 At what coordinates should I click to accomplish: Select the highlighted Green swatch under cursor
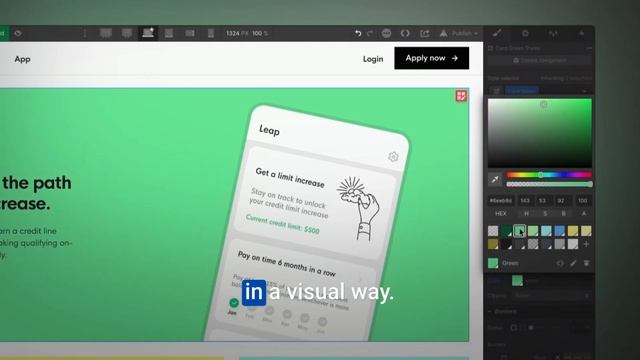click(520, 231)
